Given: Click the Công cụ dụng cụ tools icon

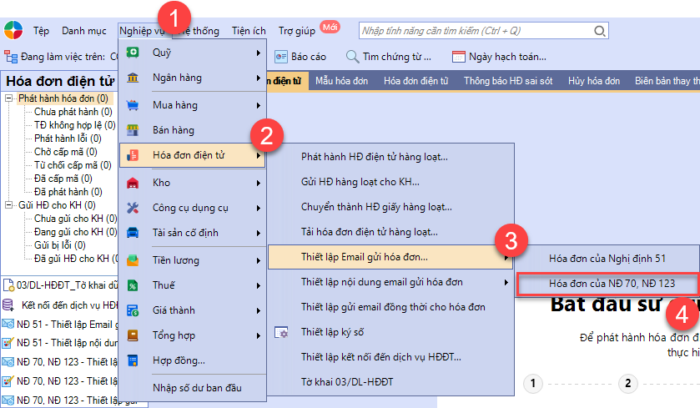Looking at the screenshot, I should coord(133,208).
